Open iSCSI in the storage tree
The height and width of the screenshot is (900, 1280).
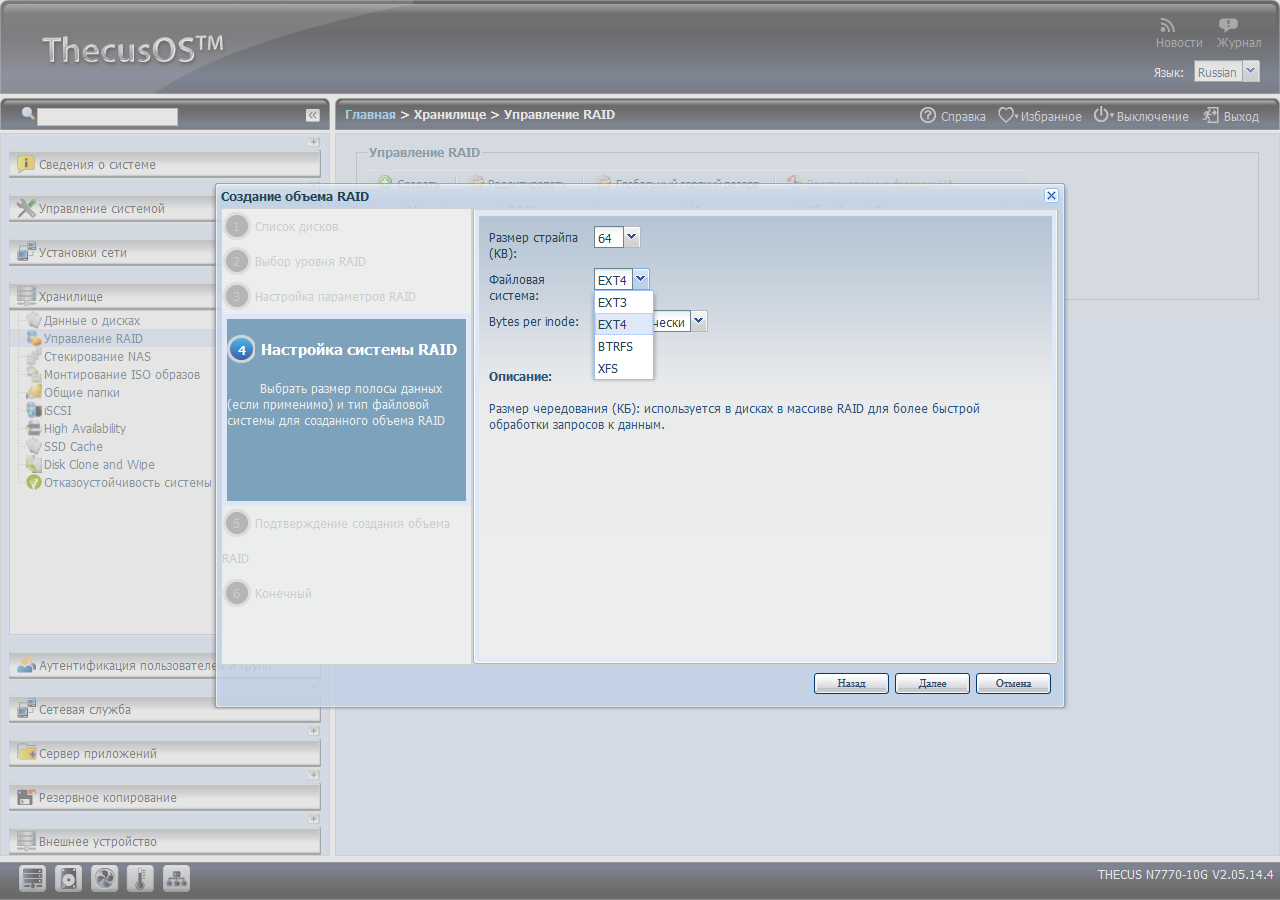click(58, 411)
